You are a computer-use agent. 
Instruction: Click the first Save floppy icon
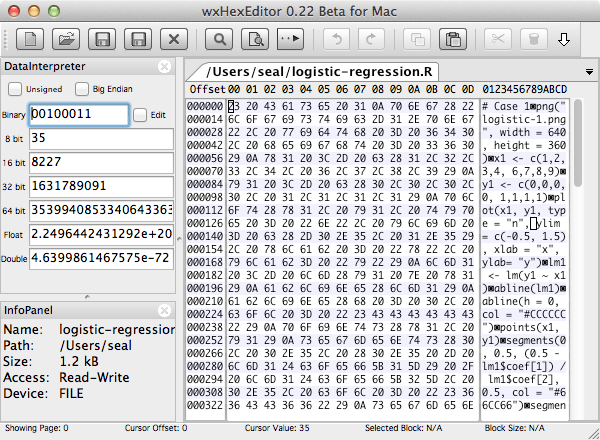click(102, 39)
